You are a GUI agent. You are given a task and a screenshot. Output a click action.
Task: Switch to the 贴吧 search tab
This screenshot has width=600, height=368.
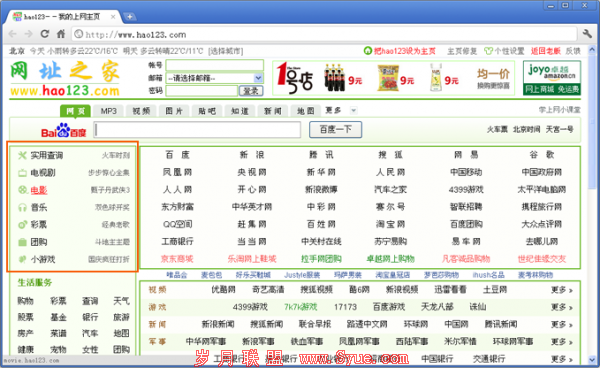coord(207,111)
